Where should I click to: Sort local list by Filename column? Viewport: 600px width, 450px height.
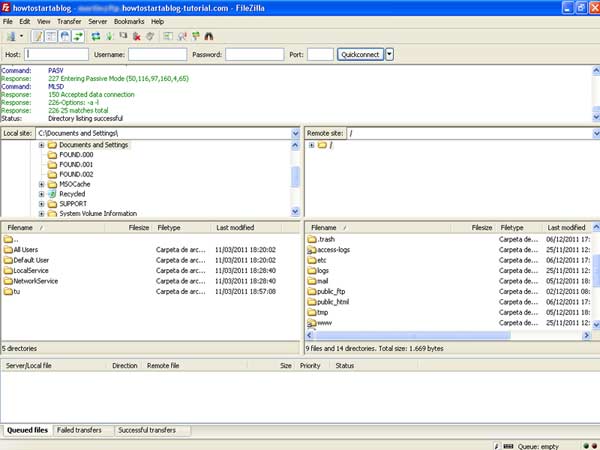[x=53, y=228]
